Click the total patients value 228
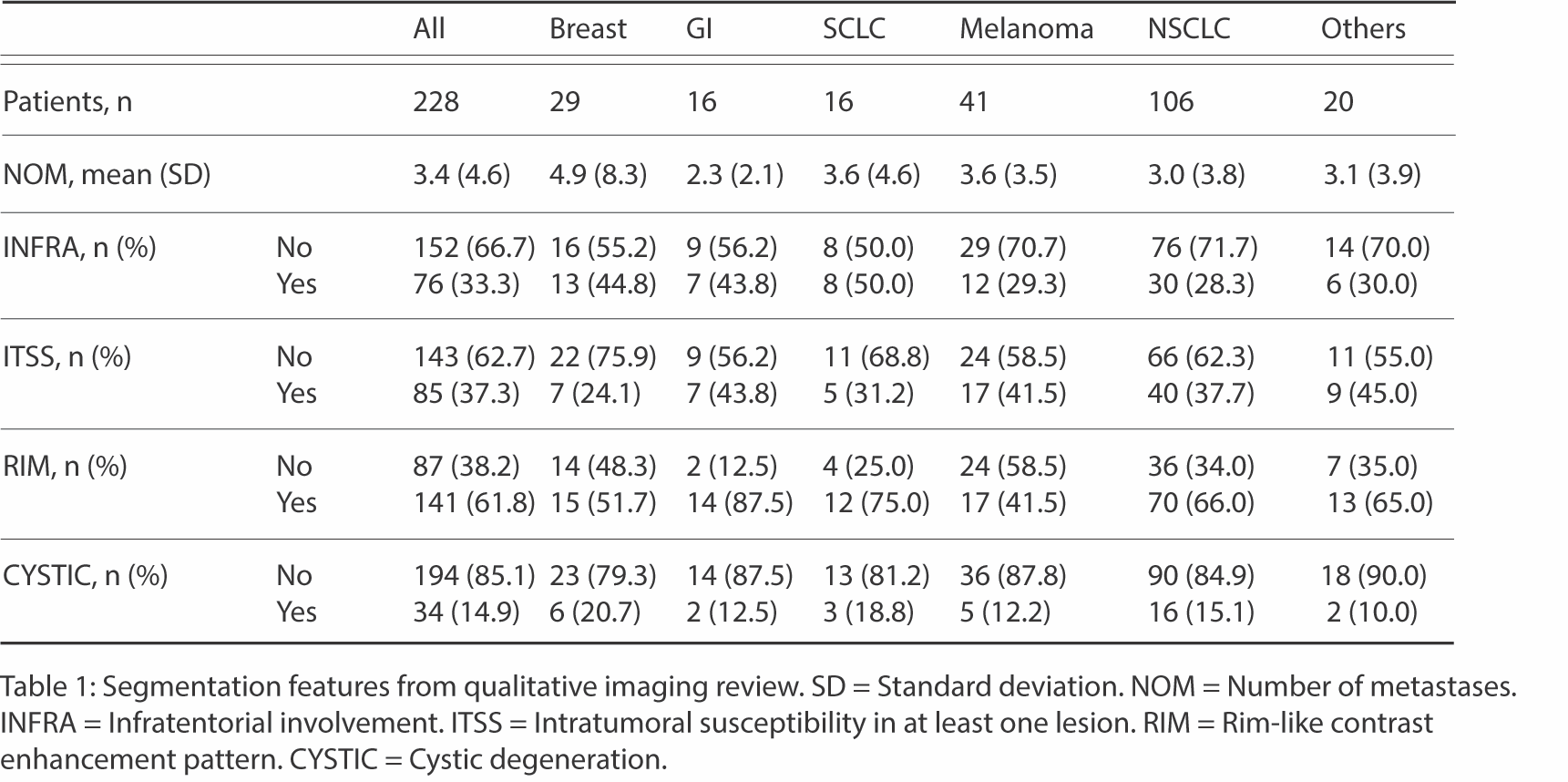 pyautogui.click(x=436, y=101)
